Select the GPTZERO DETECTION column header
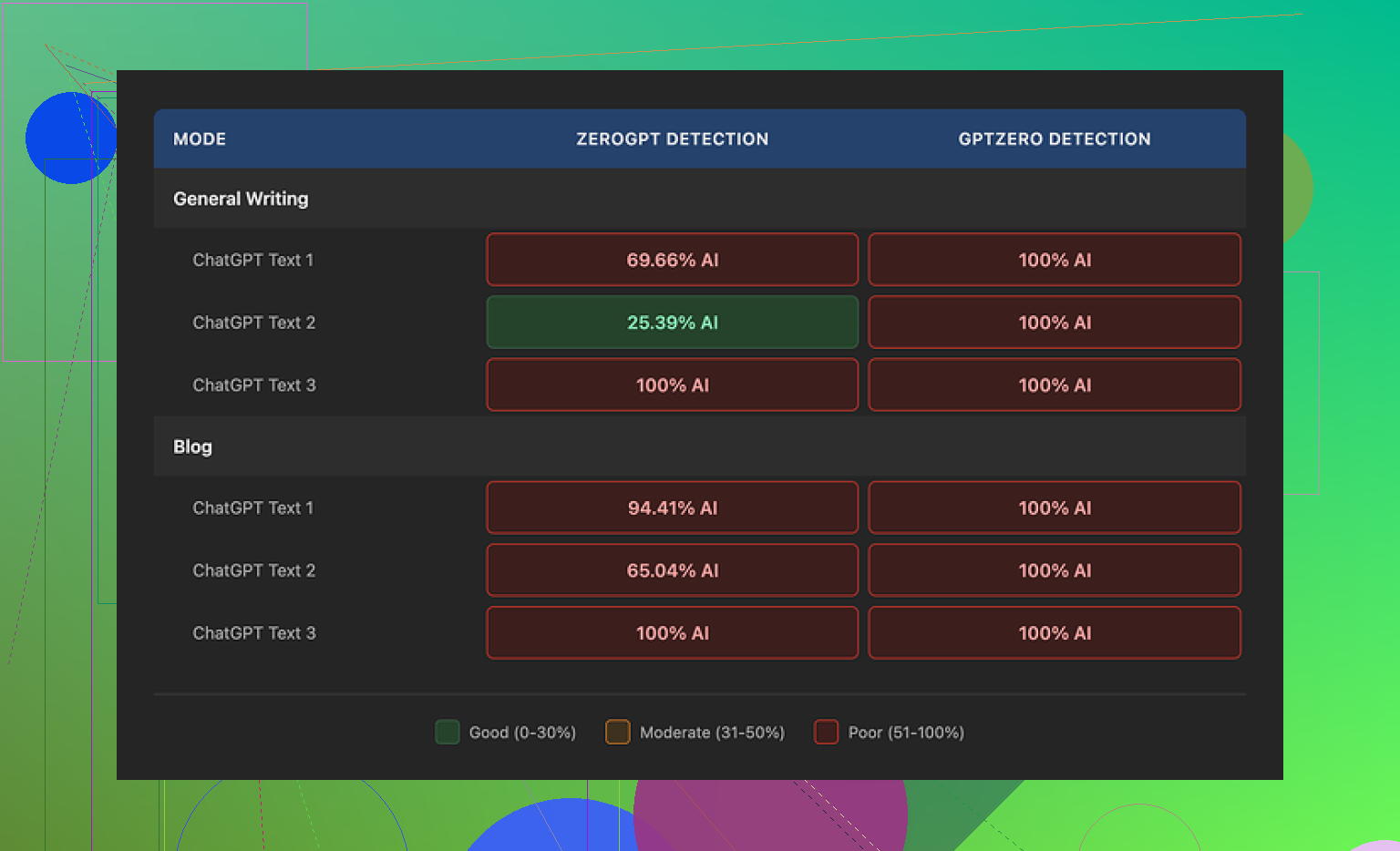 click(x=1054, y=139)
